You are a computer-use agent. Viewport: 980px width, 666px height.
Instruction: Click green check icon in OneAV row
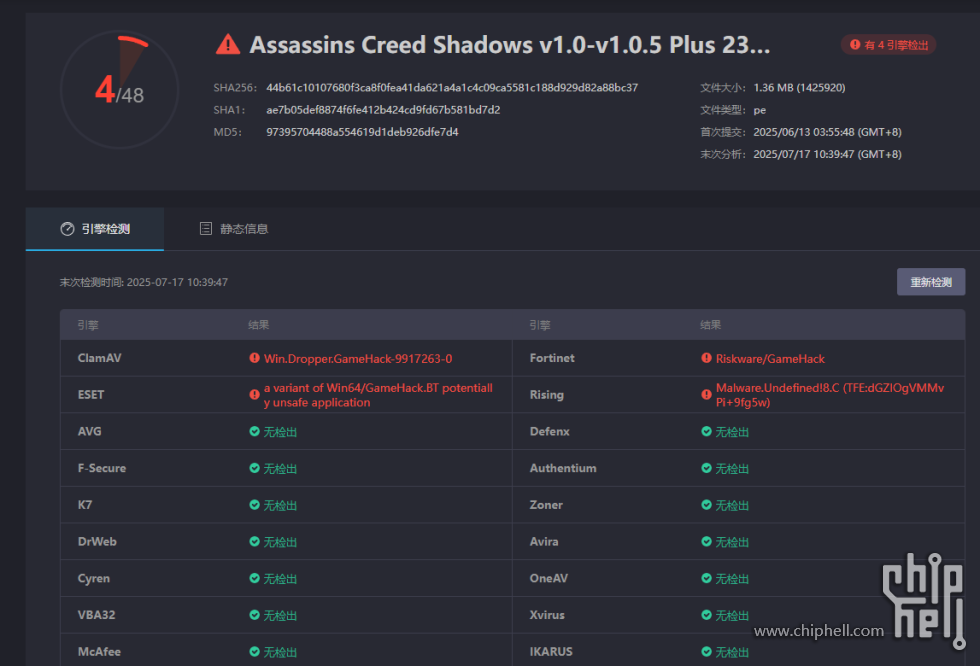pyautogui.click(x=706, y=578)
